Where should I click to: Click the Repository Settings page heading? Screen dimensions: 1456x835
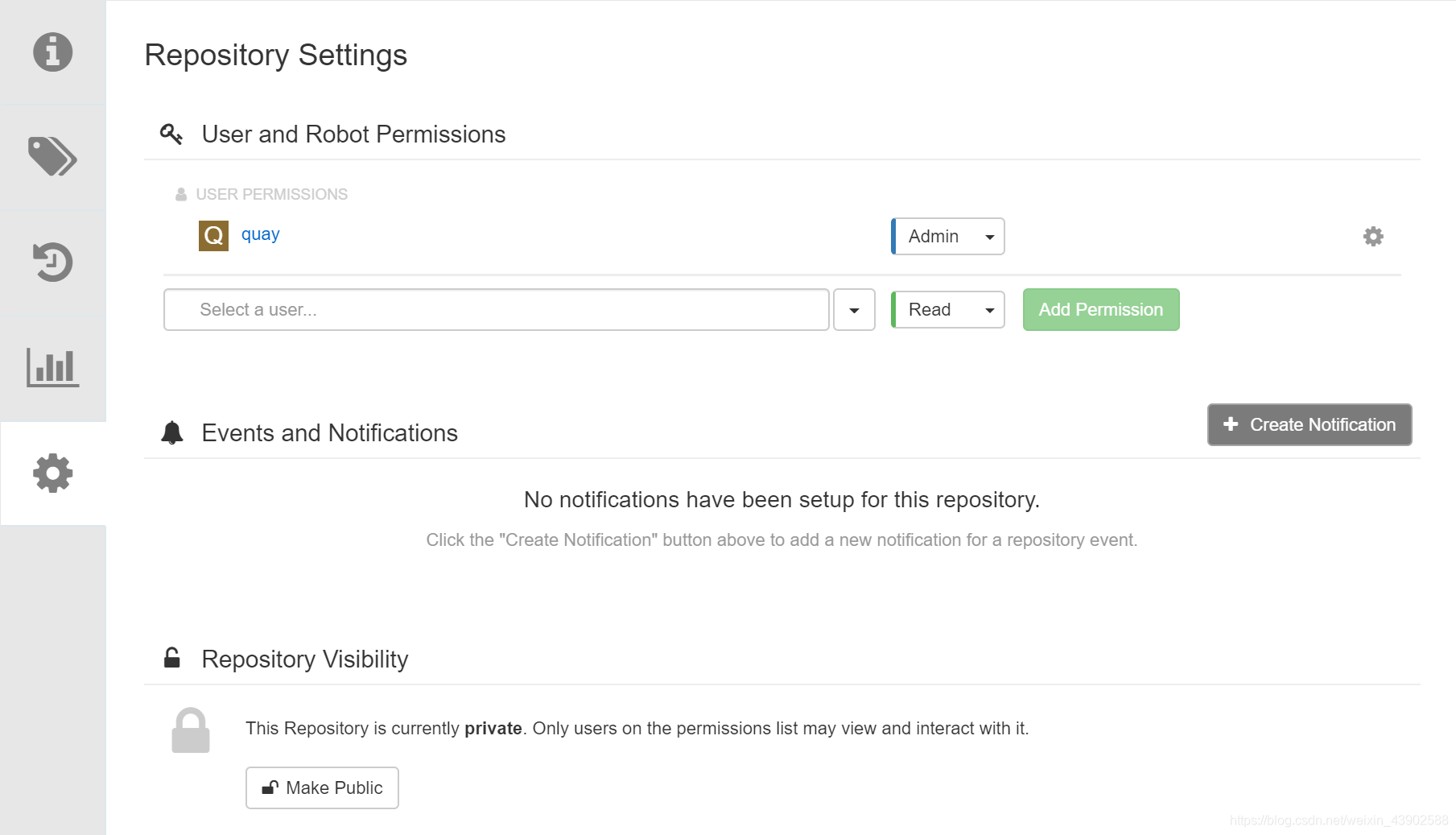(x=275, y=55)
